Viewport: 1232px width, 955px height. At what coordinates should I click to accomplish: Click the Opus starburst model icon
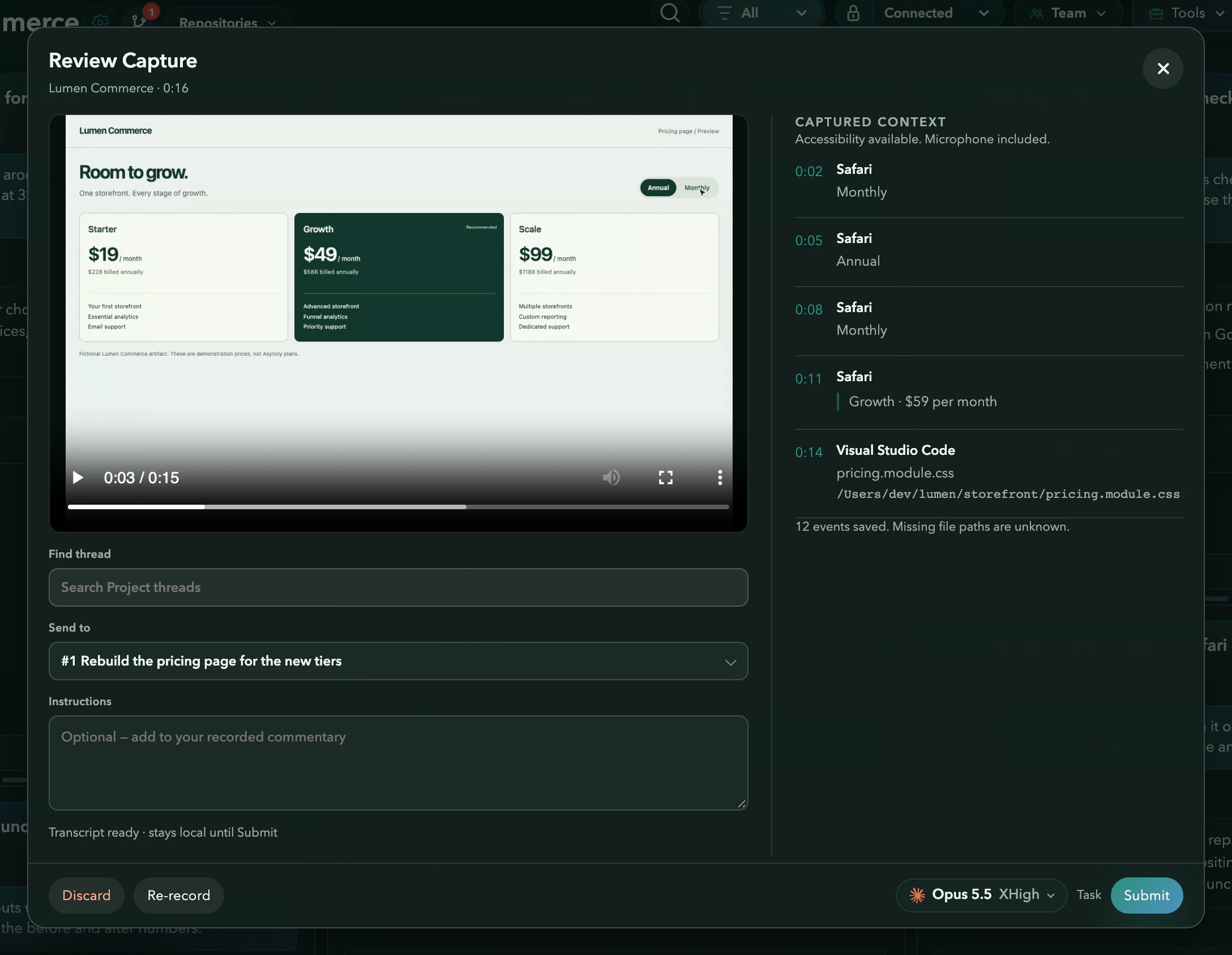(x=917, y=895)
